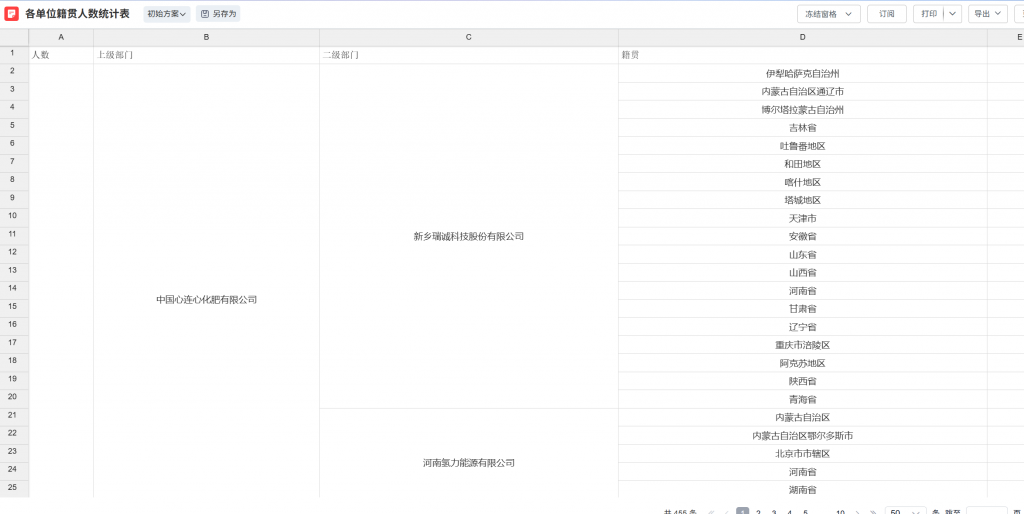Viewport: 1024px width, 514px height.
Task: Select column B header
Action: pyautogui.click(x=206, y=37)
